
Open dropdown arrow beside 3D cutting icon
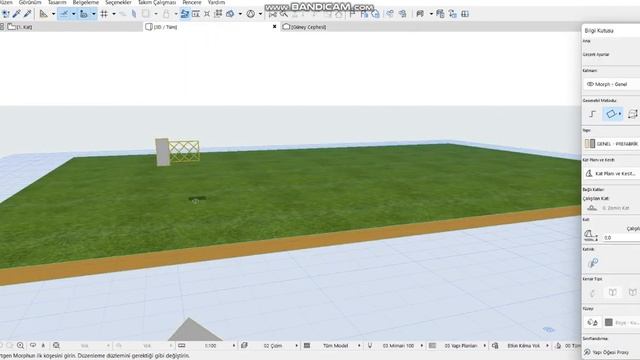point(240,14)
